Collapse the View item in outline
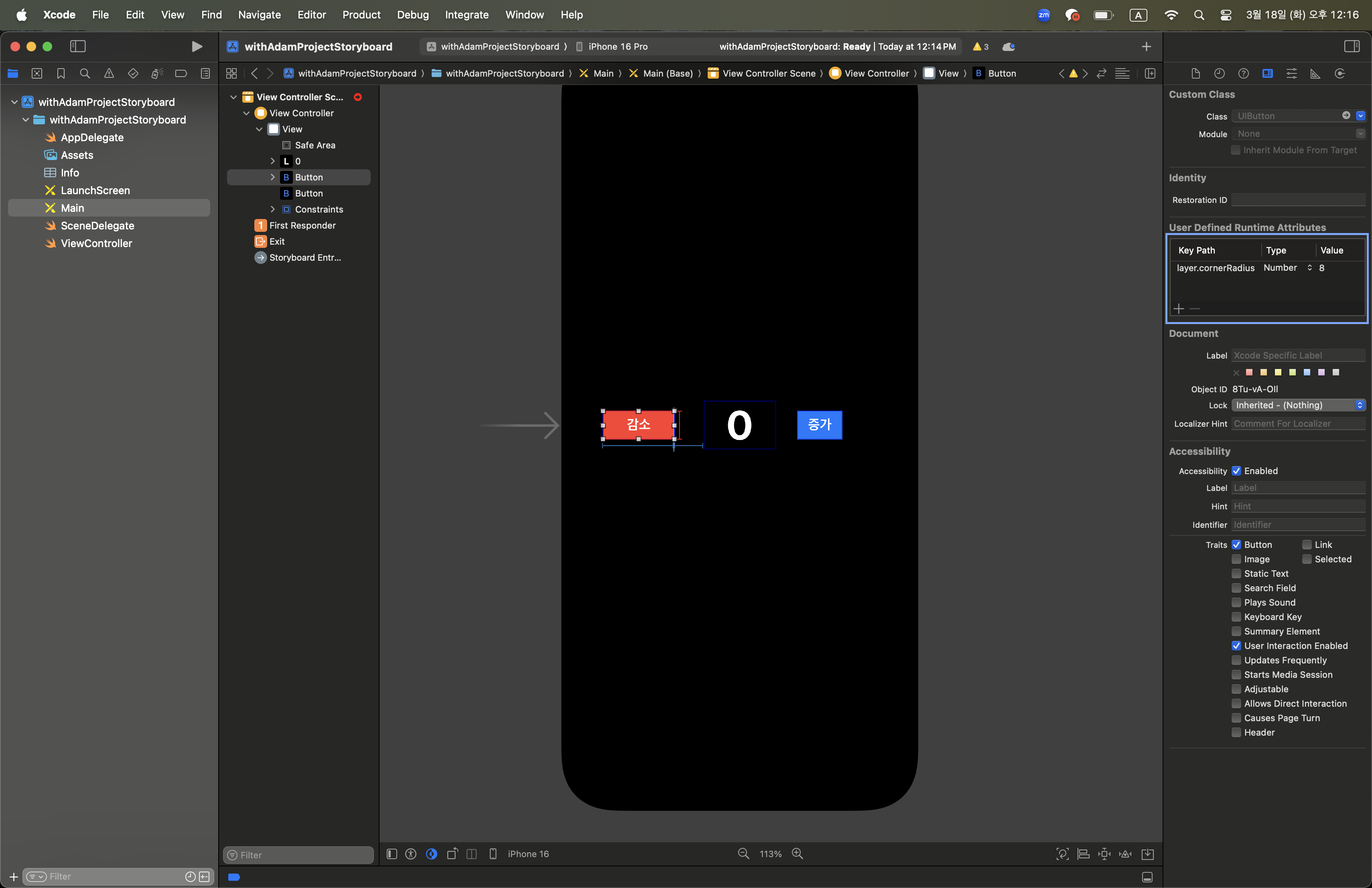1372x888 pixels. pyautogui.click(x=260, y=129)
